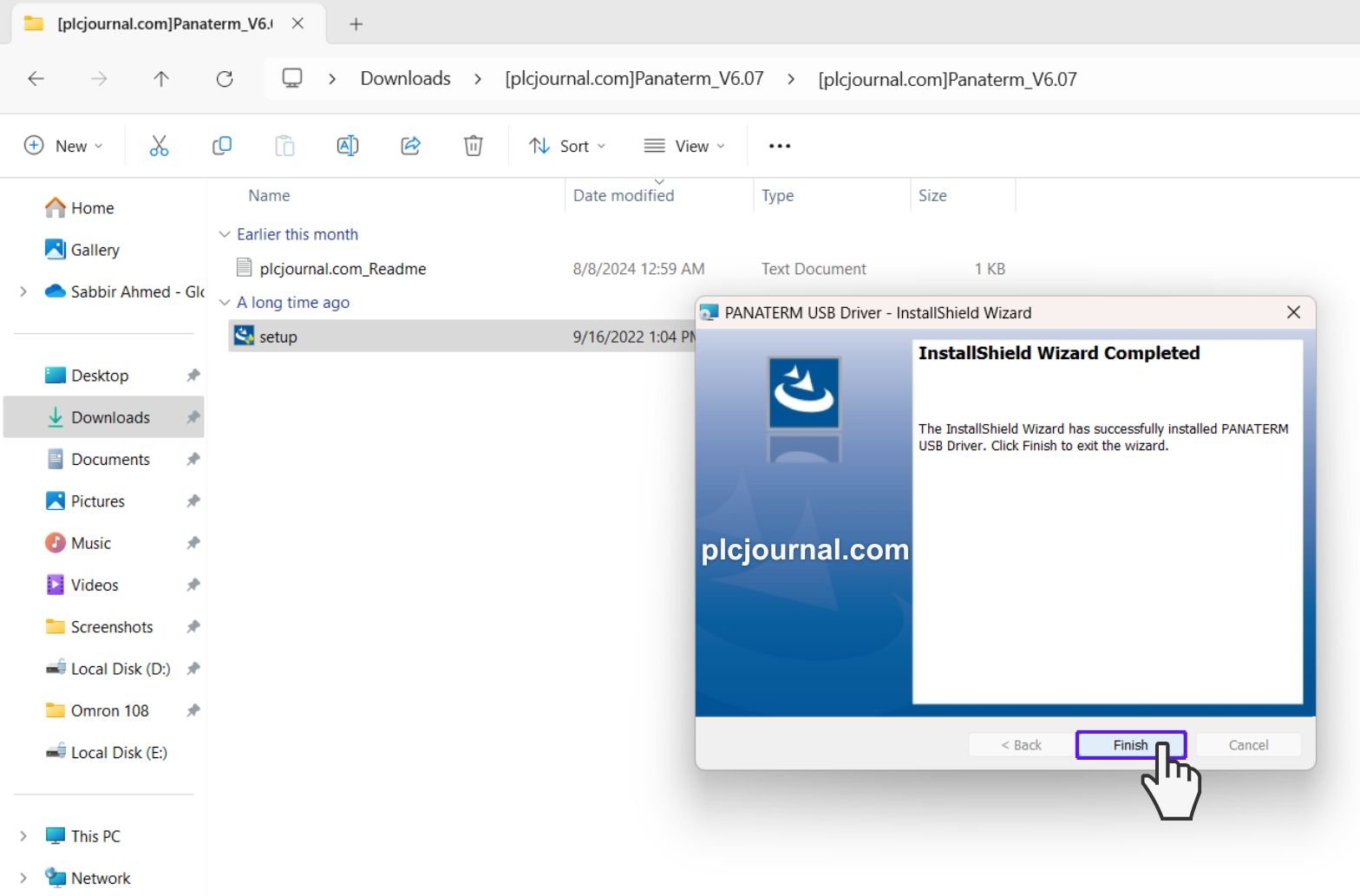
Task: Click the disabled Back button in wizard
Action: (1021, 745)
